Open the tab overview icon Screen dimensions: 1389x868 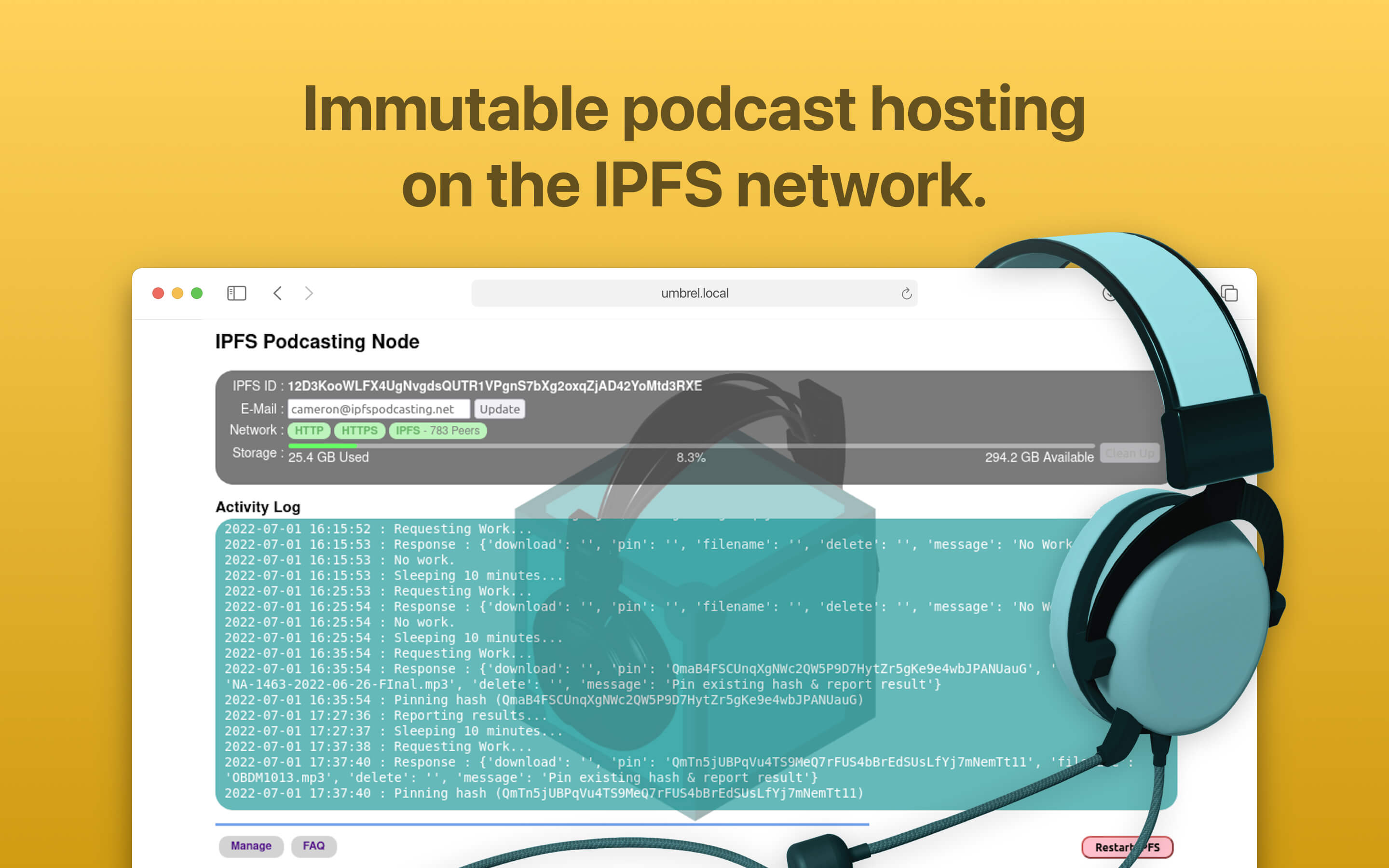(1230, 293)
